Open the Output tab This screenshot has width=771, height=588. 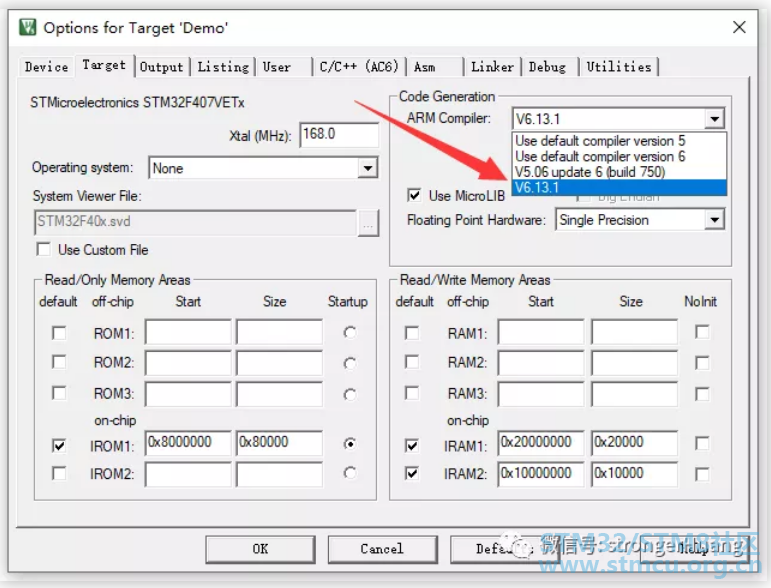coord(162,67)
